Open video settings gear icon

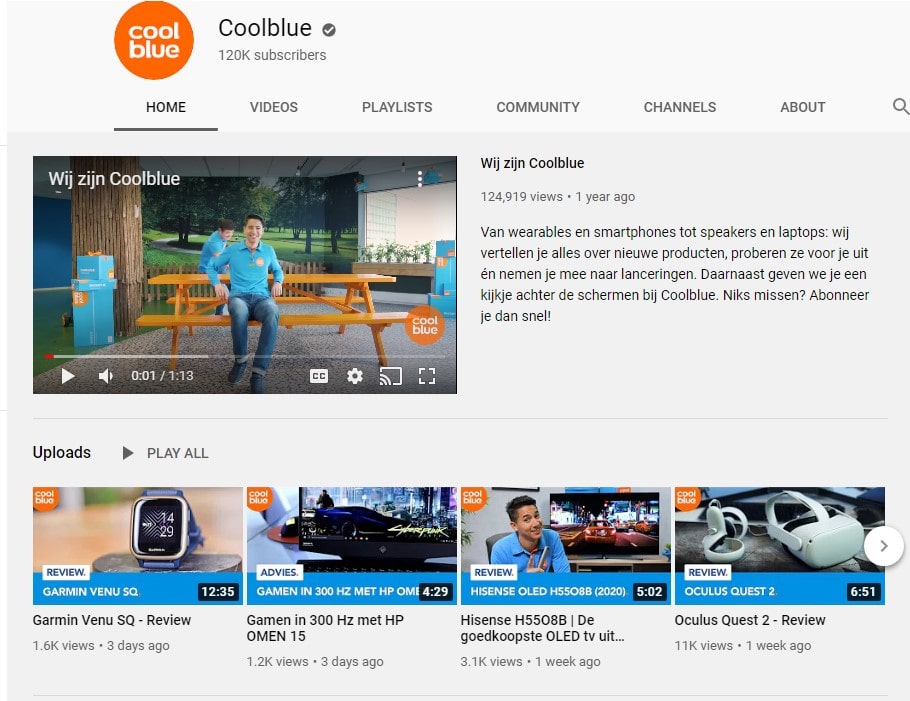click(x=355, y=376)
